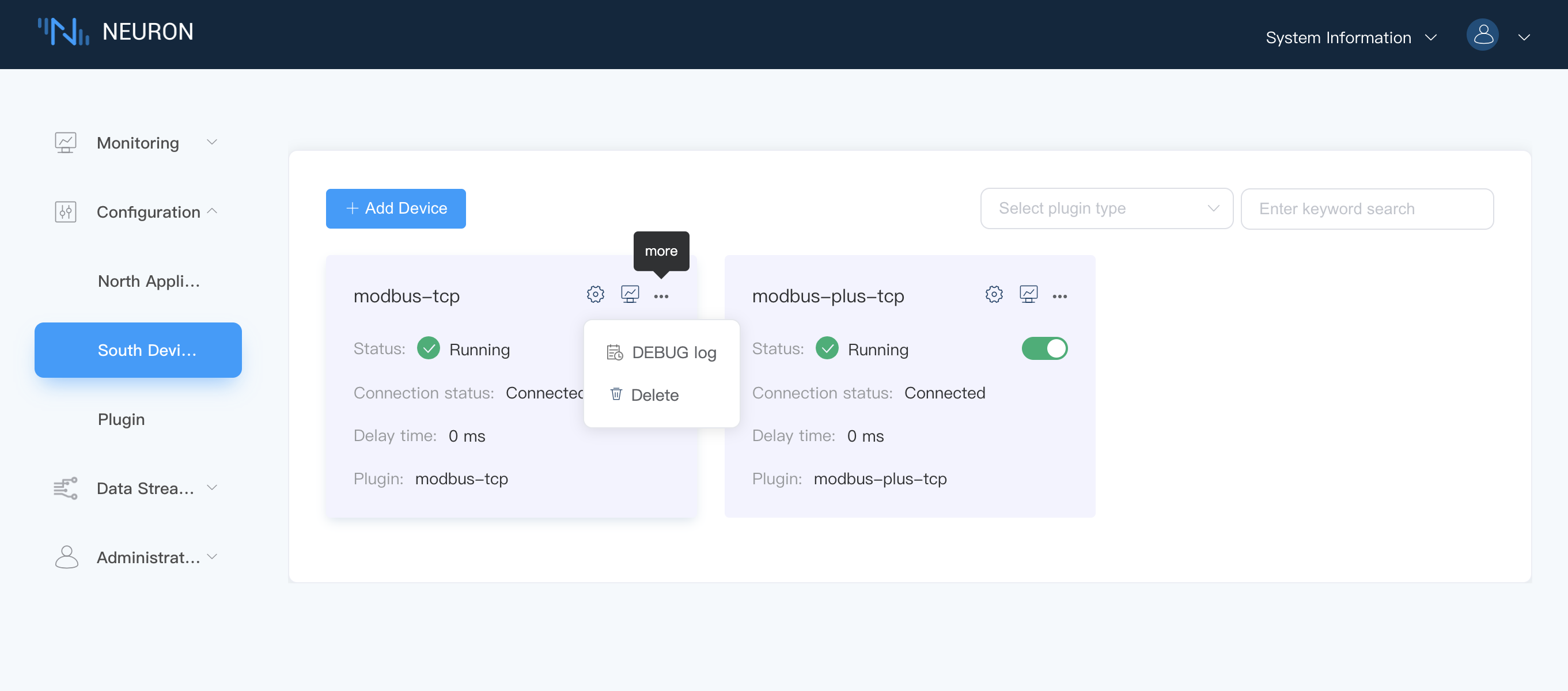Click the three-dot more icon on modbus-tcp

coord(661,294)
